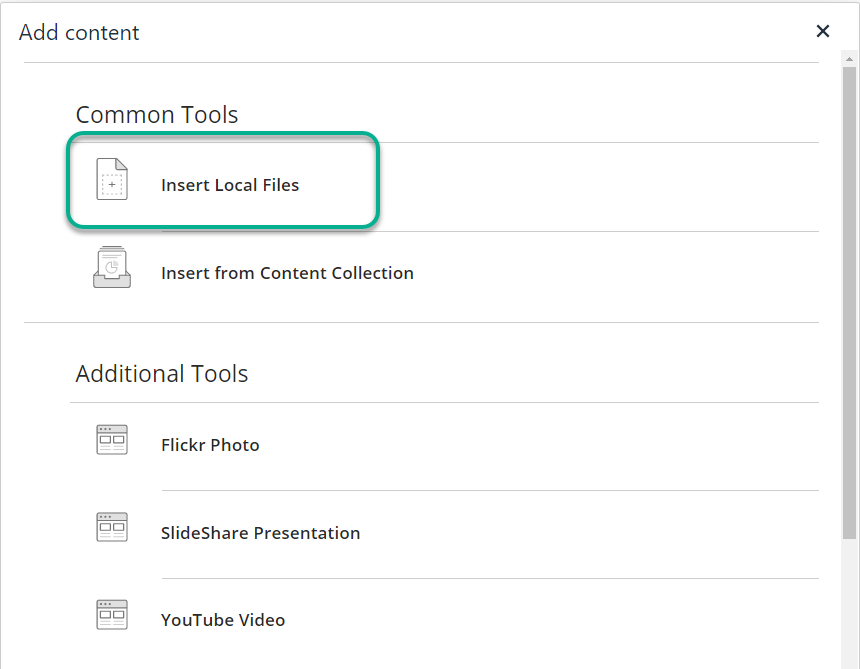Select SlideShare Presentation option

(261, 532)
